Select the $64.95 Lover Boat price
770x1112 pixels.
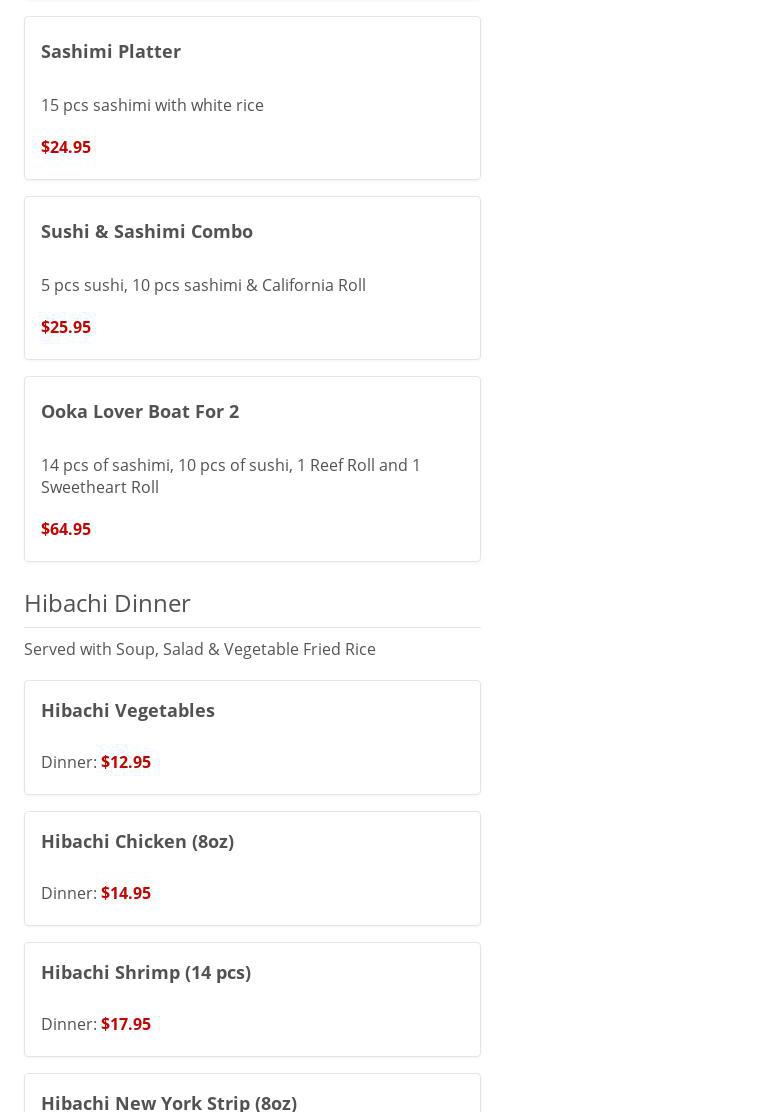[66, 529]
